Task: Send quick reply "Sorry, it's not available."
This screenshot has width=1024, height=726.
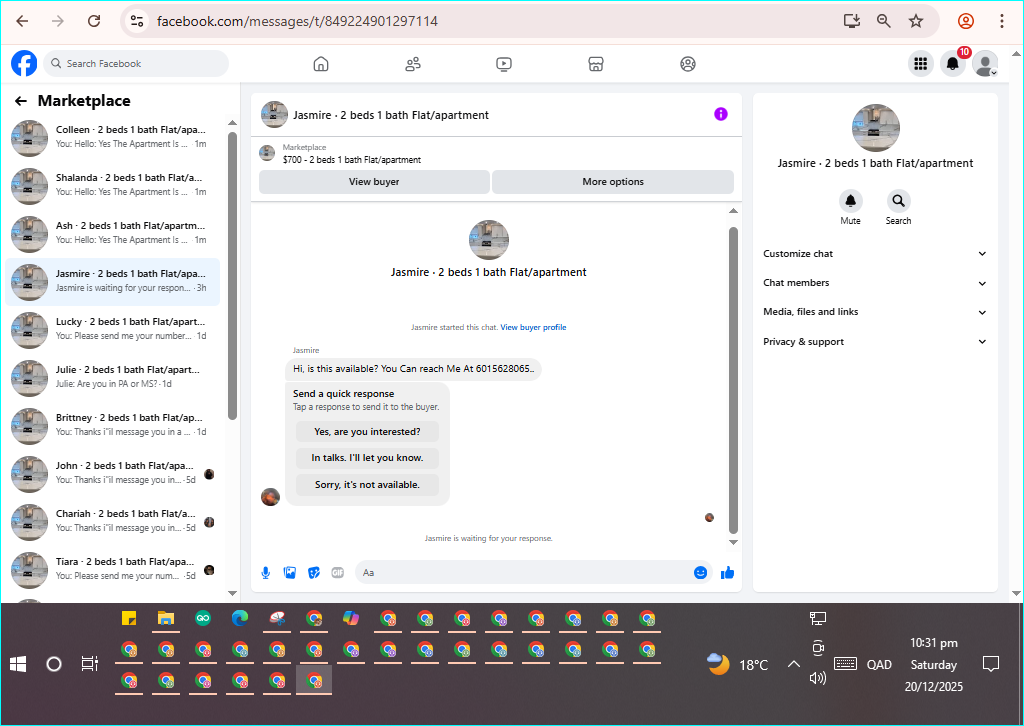Action: (x=367, y=484)
